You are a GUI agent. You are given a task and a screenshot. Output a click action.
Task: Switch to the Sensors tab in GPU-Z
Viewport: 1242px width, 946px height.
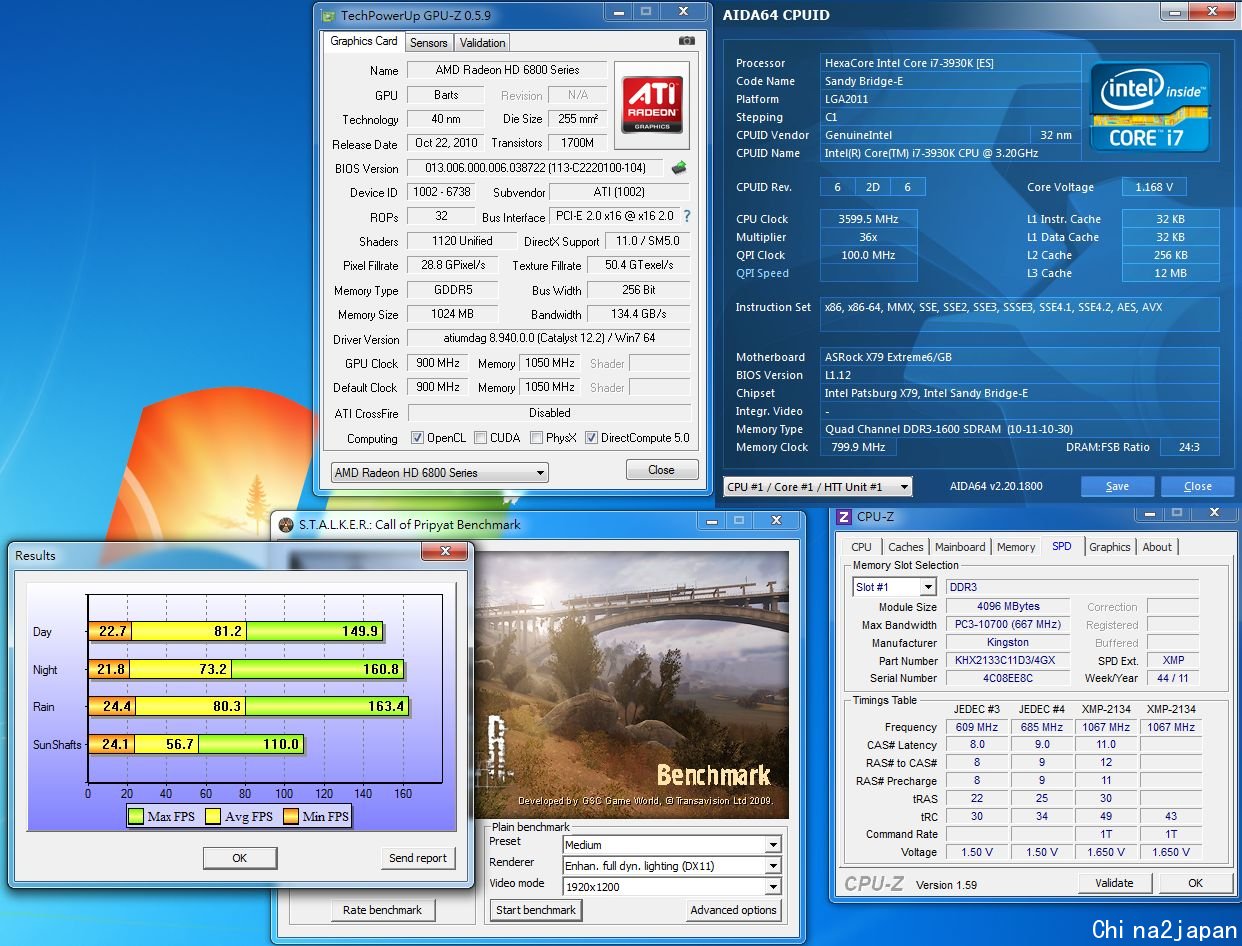(429, 43)
